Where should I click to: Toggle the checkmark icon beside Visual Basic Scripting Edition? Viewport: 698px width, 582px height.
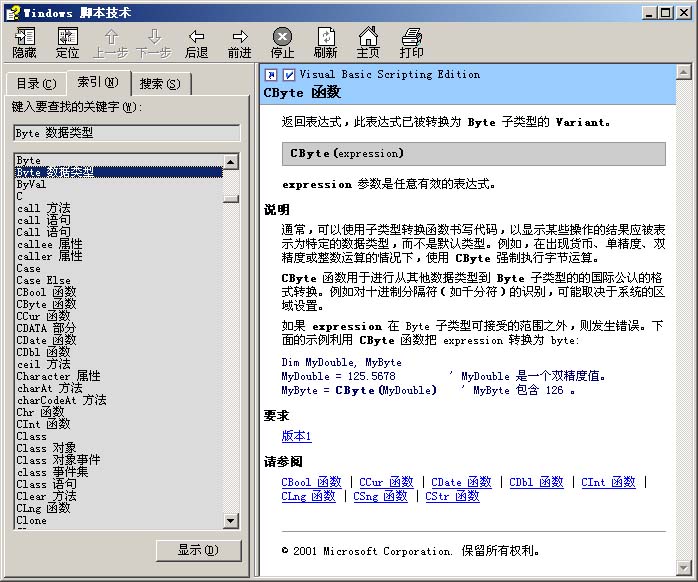point(289,75)
